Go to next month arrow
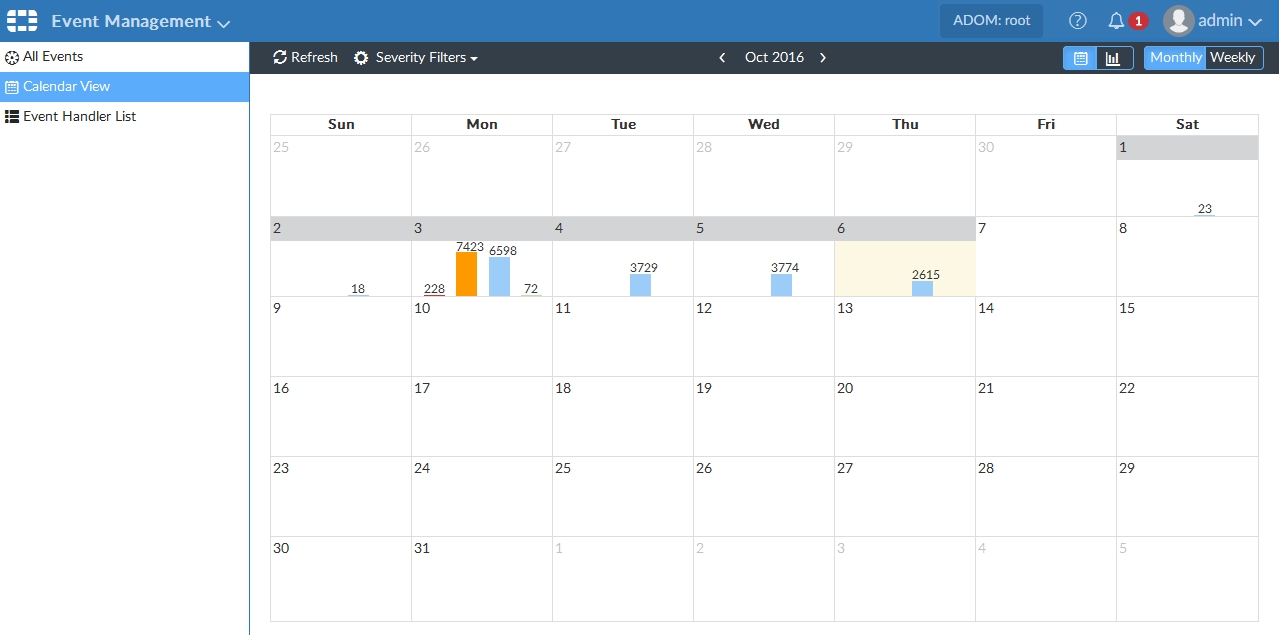1279x635 pixels. [x=823, y=58]
